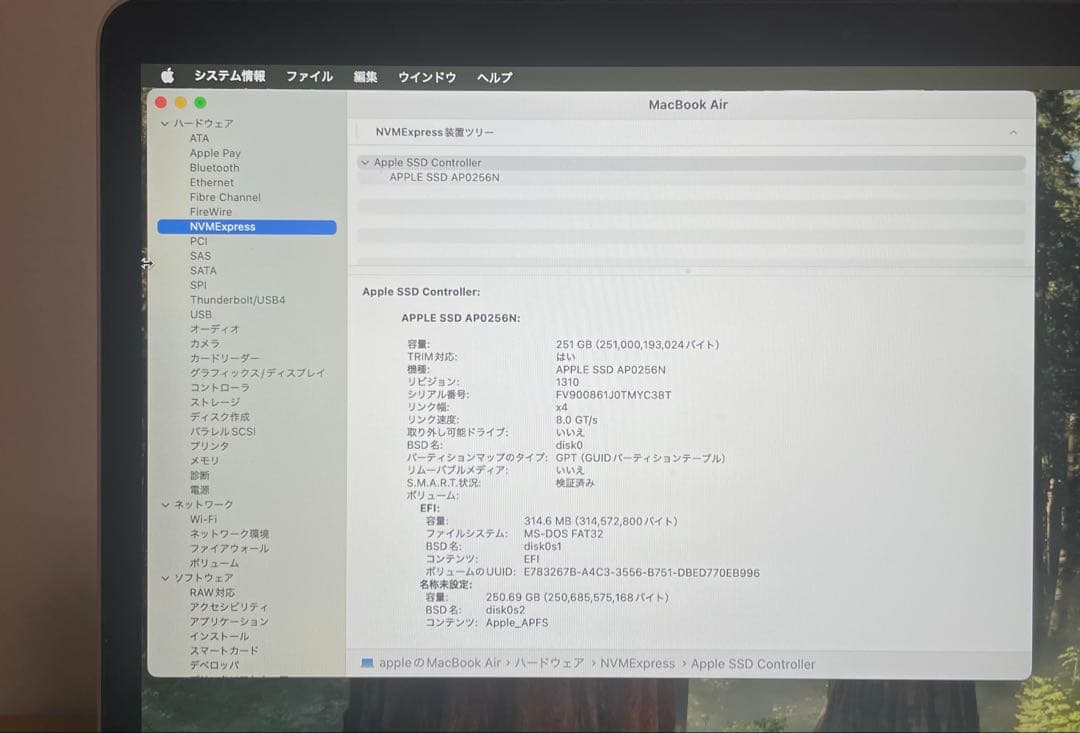Select Bluetooth in the hardware sidebar
1080x733 pixels.
click(x=214, y=167)
